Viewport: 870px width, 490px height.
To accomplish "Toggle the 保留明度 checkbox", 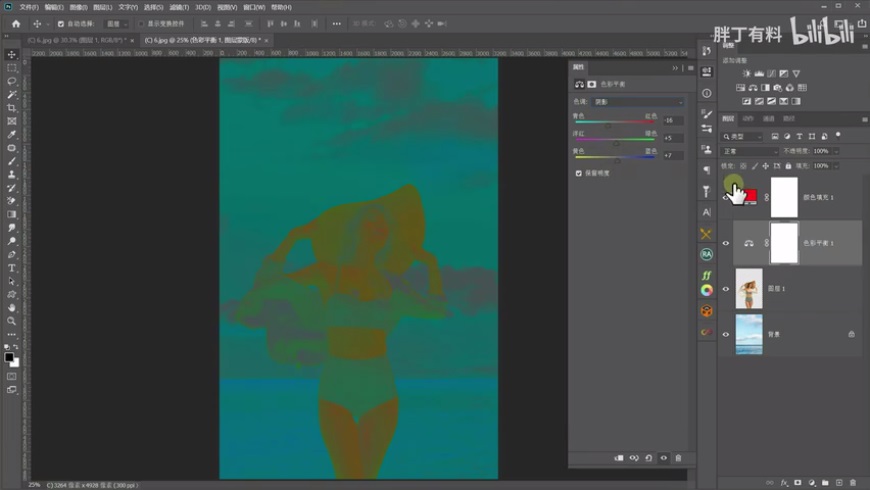I will tap(579, 173).
